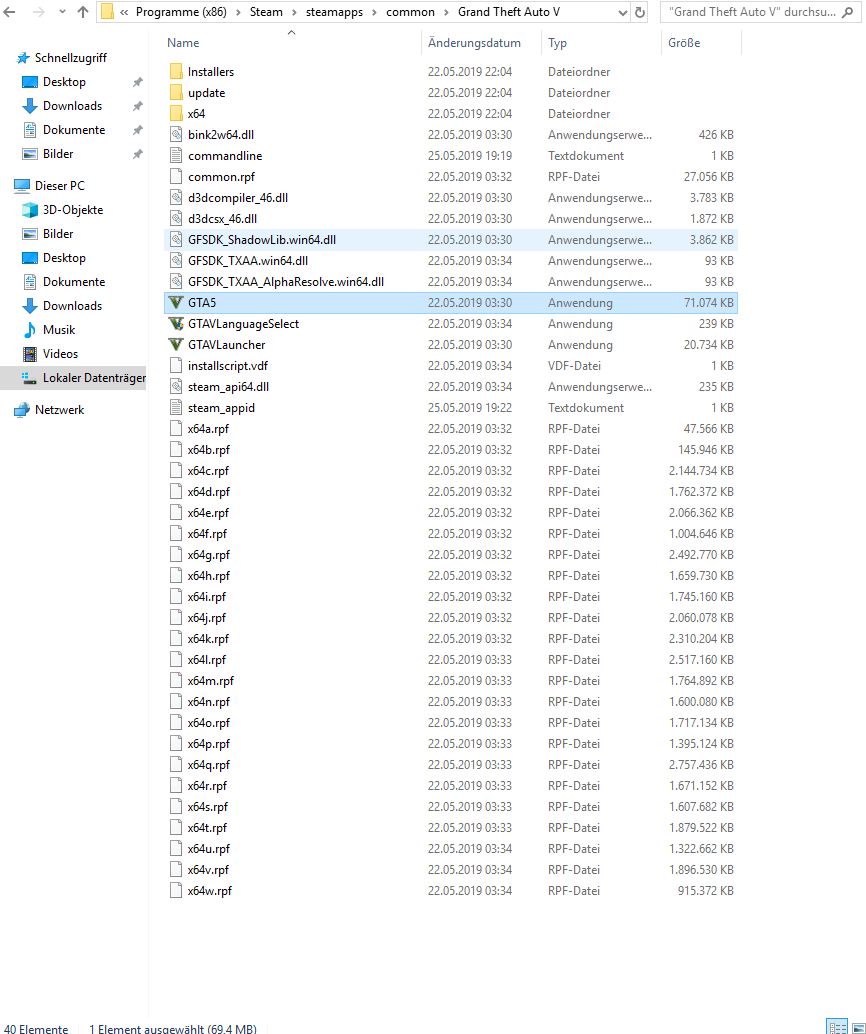The height and width of the screenshot is (1034, 866).
Task: Open Bilder under Dieser PC
Action: click(57, 233)
